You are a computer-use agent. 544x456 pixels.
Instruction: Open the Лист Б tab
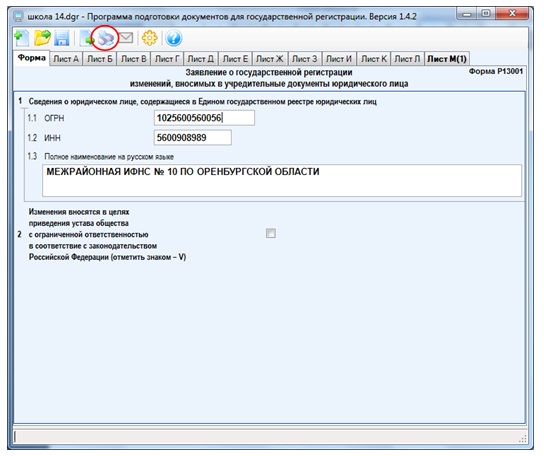(100, 59)
